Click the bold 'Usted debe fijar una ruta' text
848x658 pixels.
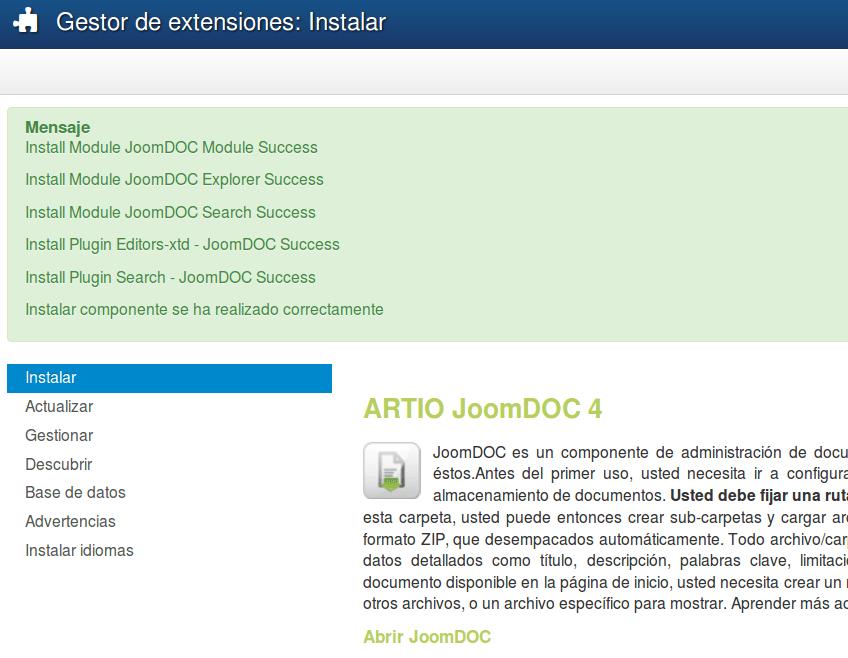(759, 495)
